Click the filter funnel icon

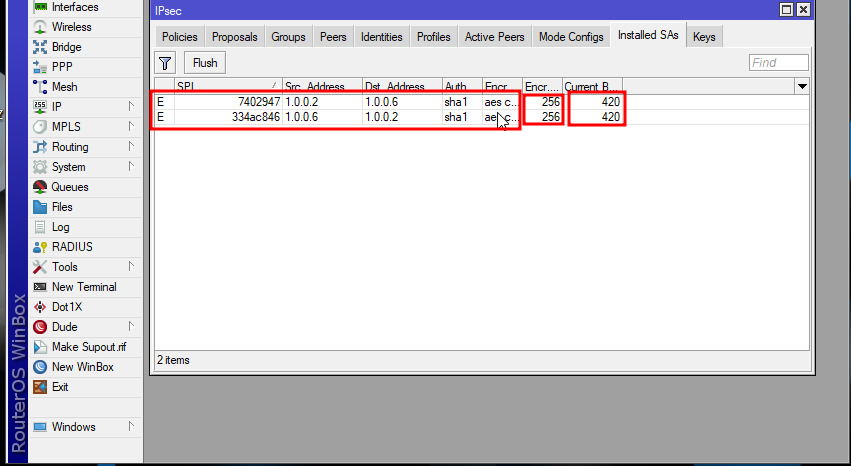click(166, 63)
